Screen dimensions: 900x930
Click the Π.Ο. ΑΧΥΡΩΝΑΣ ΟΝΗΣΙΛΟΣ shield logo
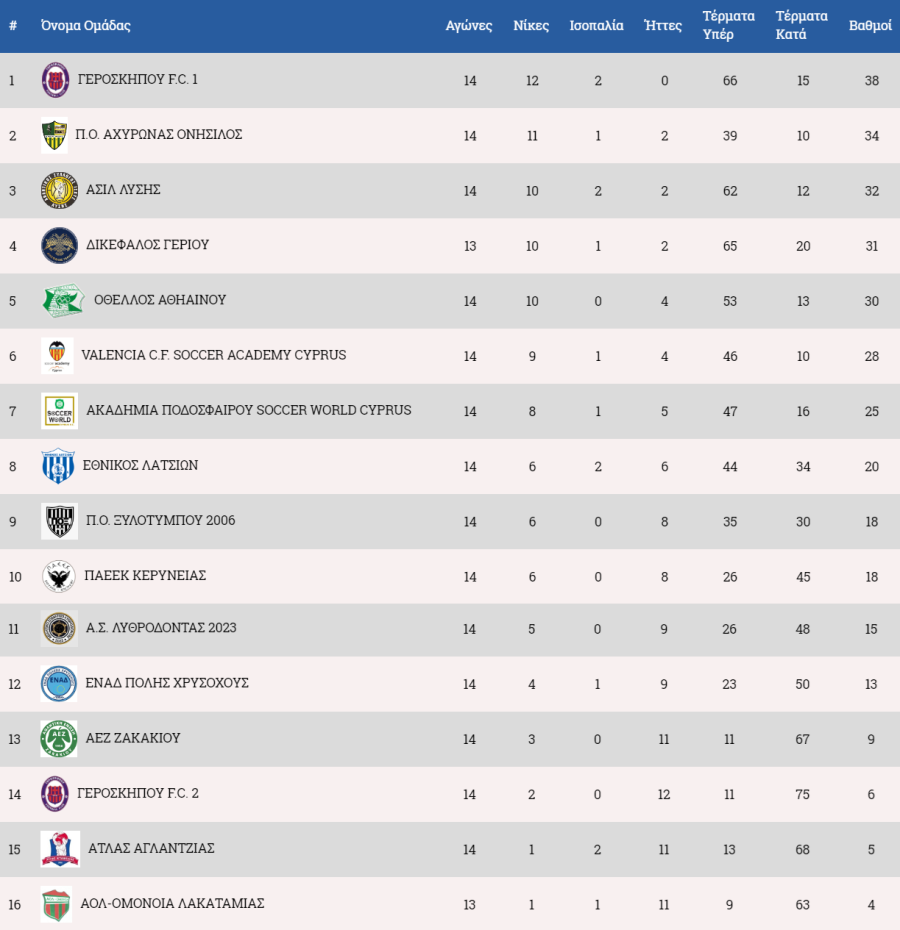54,135
